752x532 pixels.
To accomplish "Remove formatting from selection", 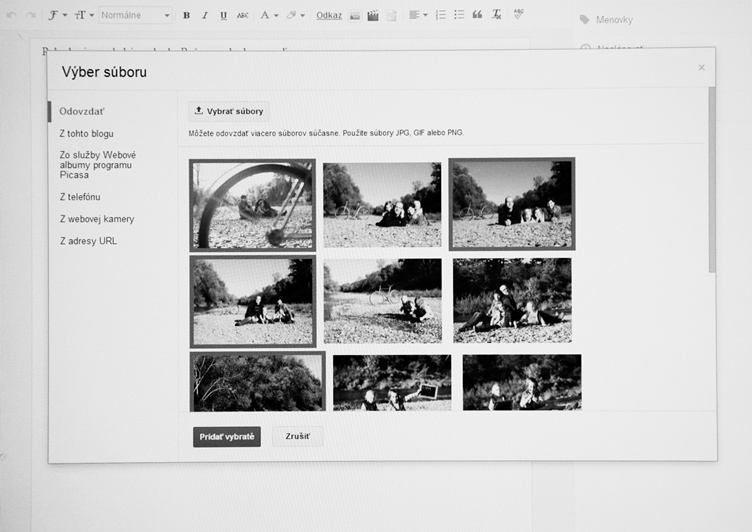I will tap(496, 15).
